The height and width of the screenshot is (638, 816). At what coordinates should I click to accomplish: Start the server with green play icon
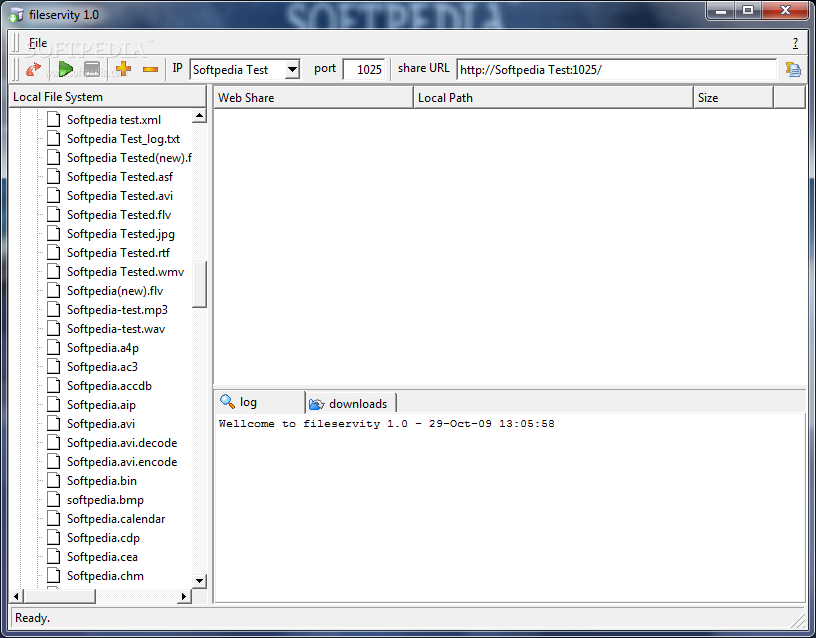pos(66,69)
